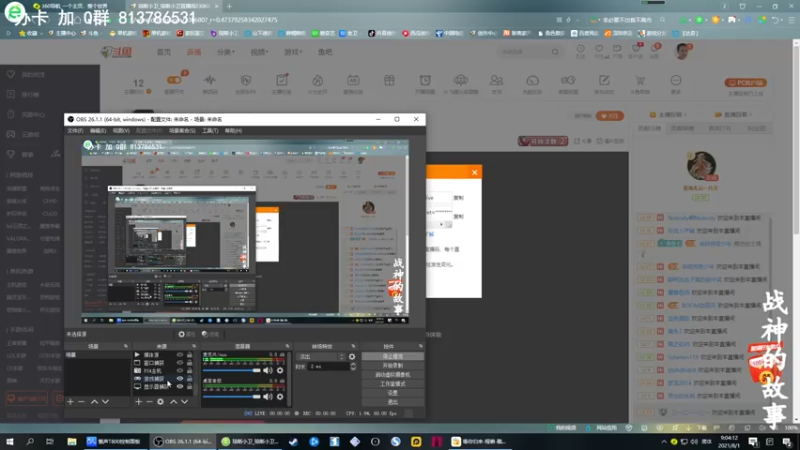Pop out the Scenes panel dock icon

click(x=126, y=346)
